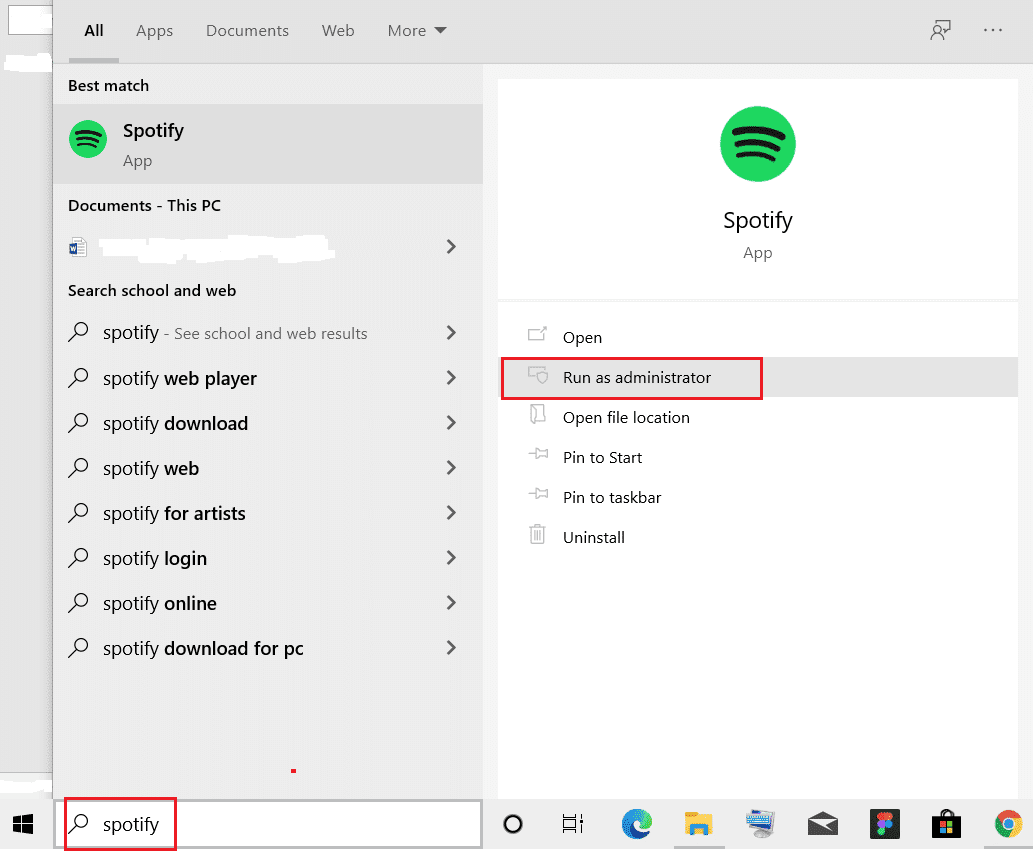
Task: Switch to the Apps search tab
Action: point(154,30)
